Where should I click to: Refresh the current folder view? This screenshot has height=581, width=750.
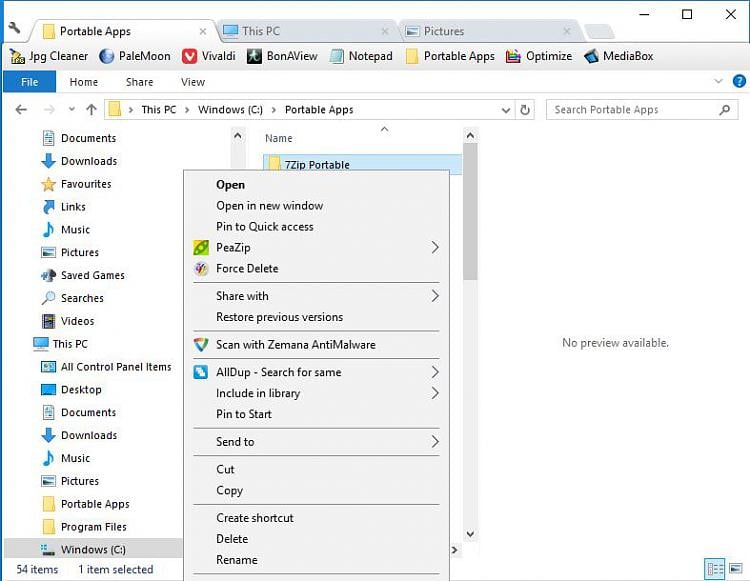coord(525,110)
